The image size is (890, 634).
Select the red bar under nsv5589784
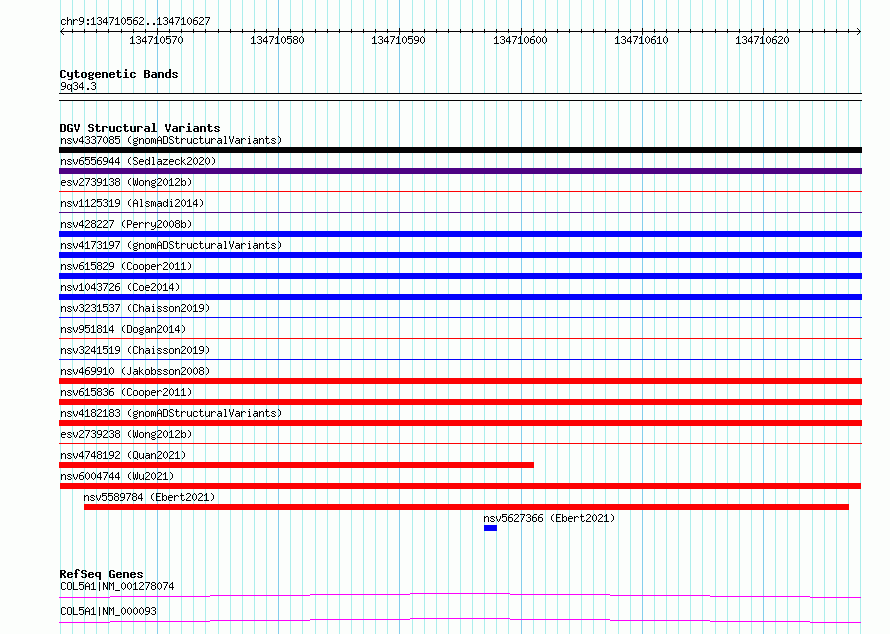point(466,507)
